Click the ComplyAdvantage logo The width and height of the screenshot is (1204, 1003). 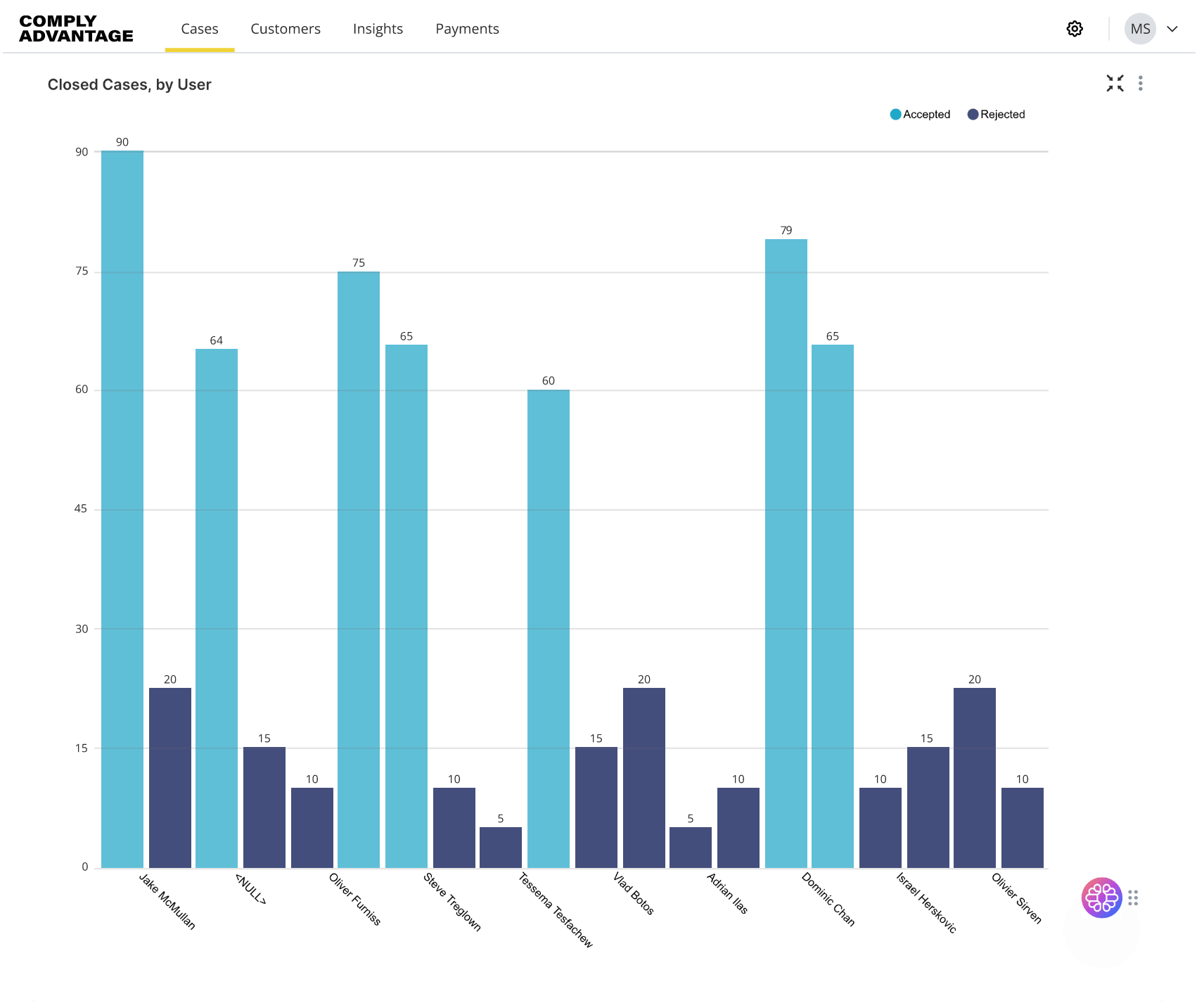pyautogui.click(x=76, y=29)
